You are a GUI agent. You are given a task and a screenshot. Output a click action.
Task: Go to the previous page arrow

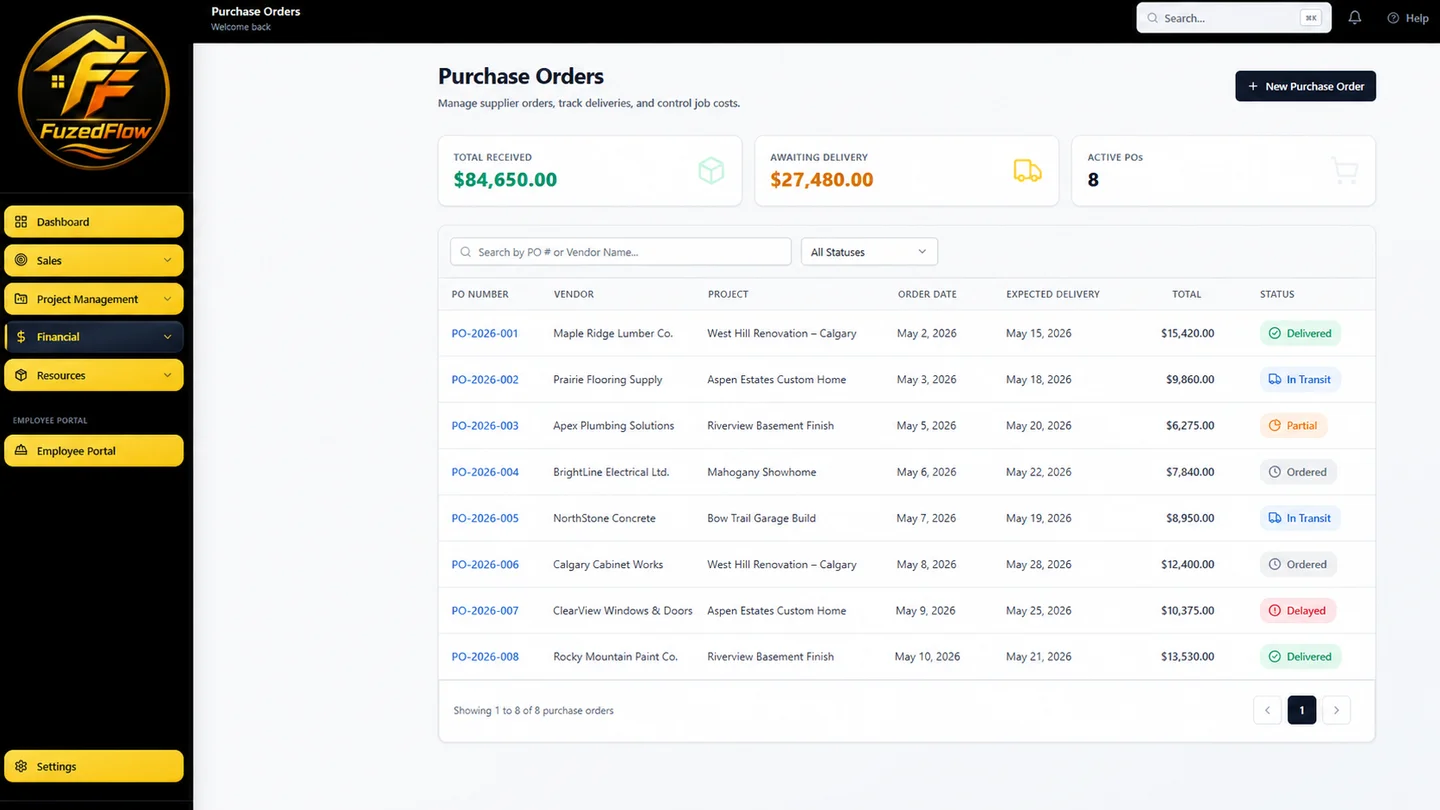pos(1267,710)
